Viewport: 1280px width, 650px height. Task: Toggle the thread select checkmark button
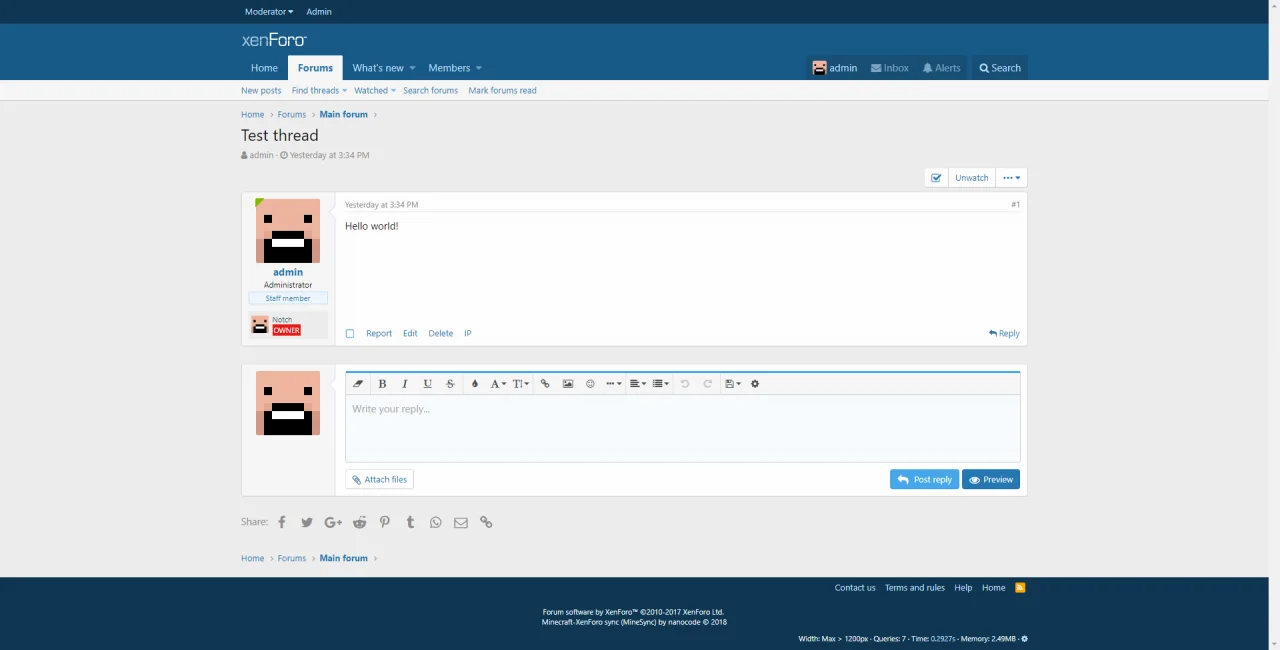pyautogui.click(x=936, y=178)
